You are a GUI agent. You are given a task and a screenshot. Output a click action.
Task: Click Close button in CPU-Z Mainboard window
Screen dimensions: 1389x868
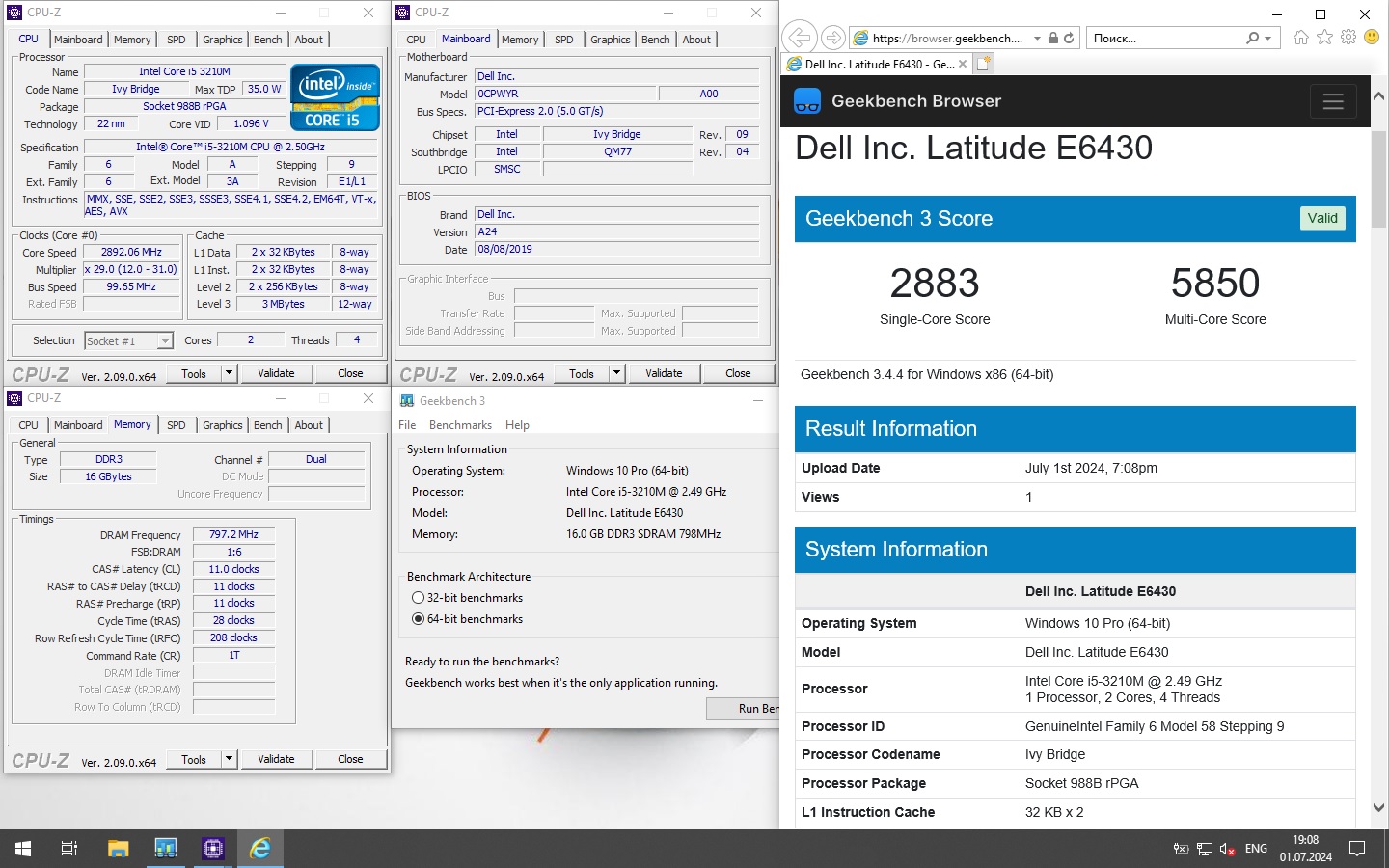738,373
